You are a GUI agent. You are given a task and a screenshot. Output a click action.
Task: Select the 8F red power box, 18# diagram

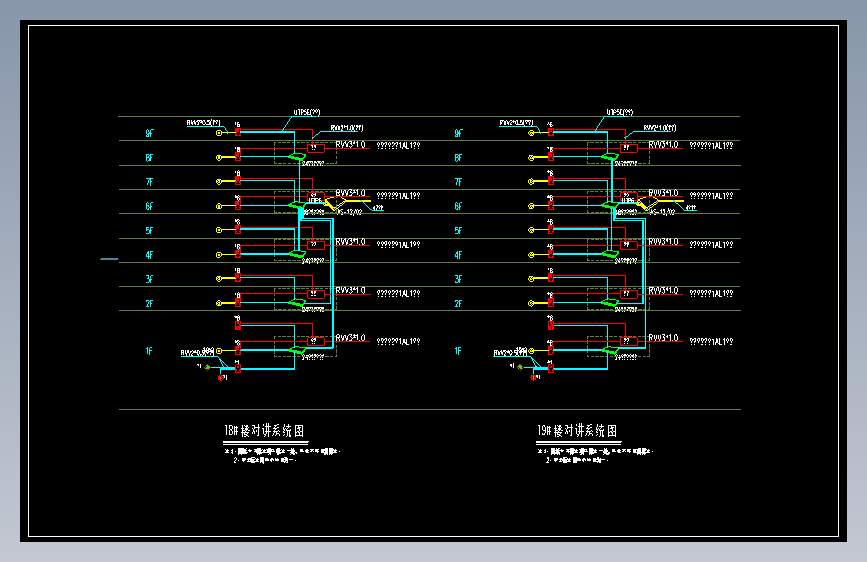[316, 148]
